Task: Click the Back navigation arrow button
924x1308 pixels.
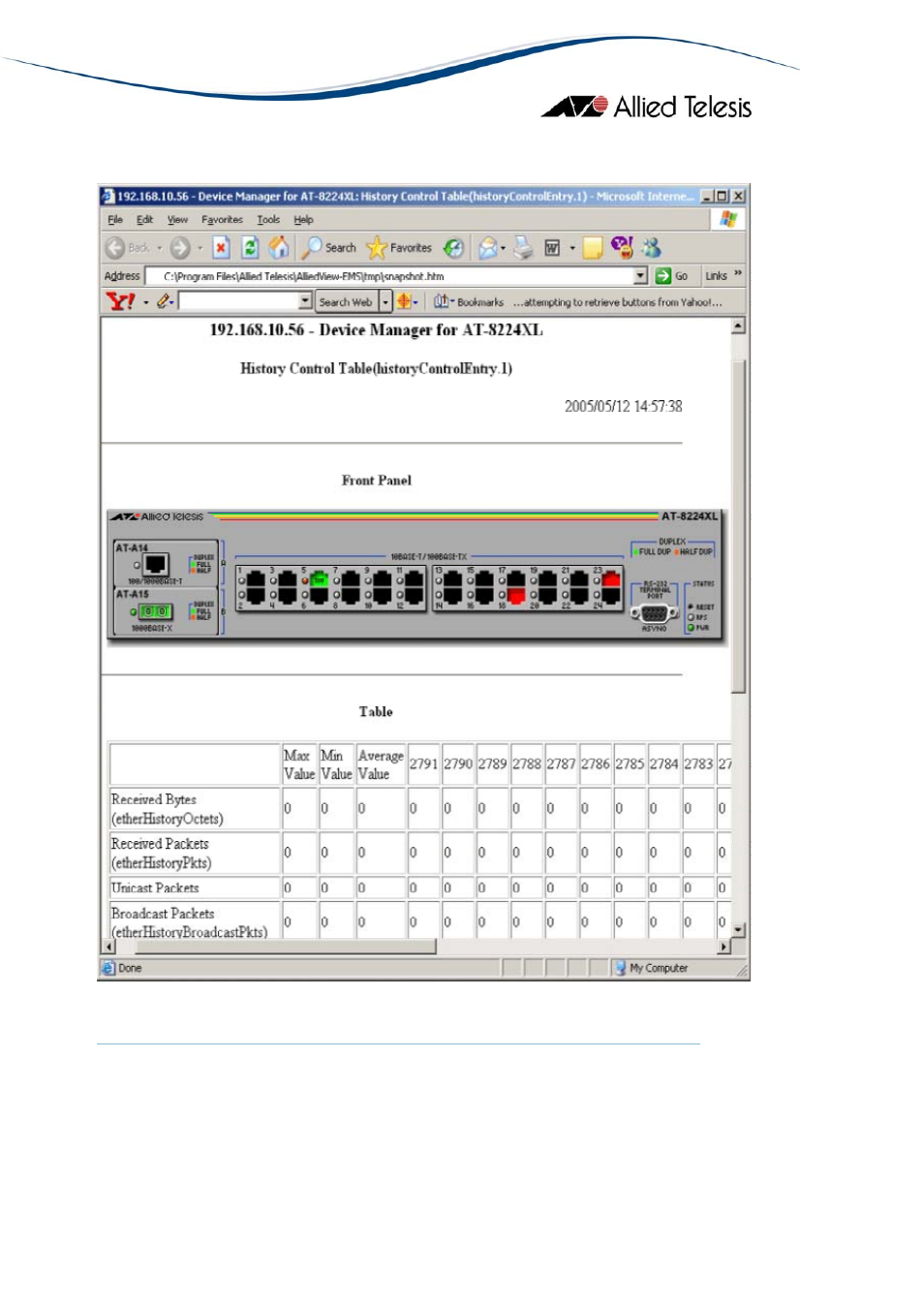Action: pos(115,248)
